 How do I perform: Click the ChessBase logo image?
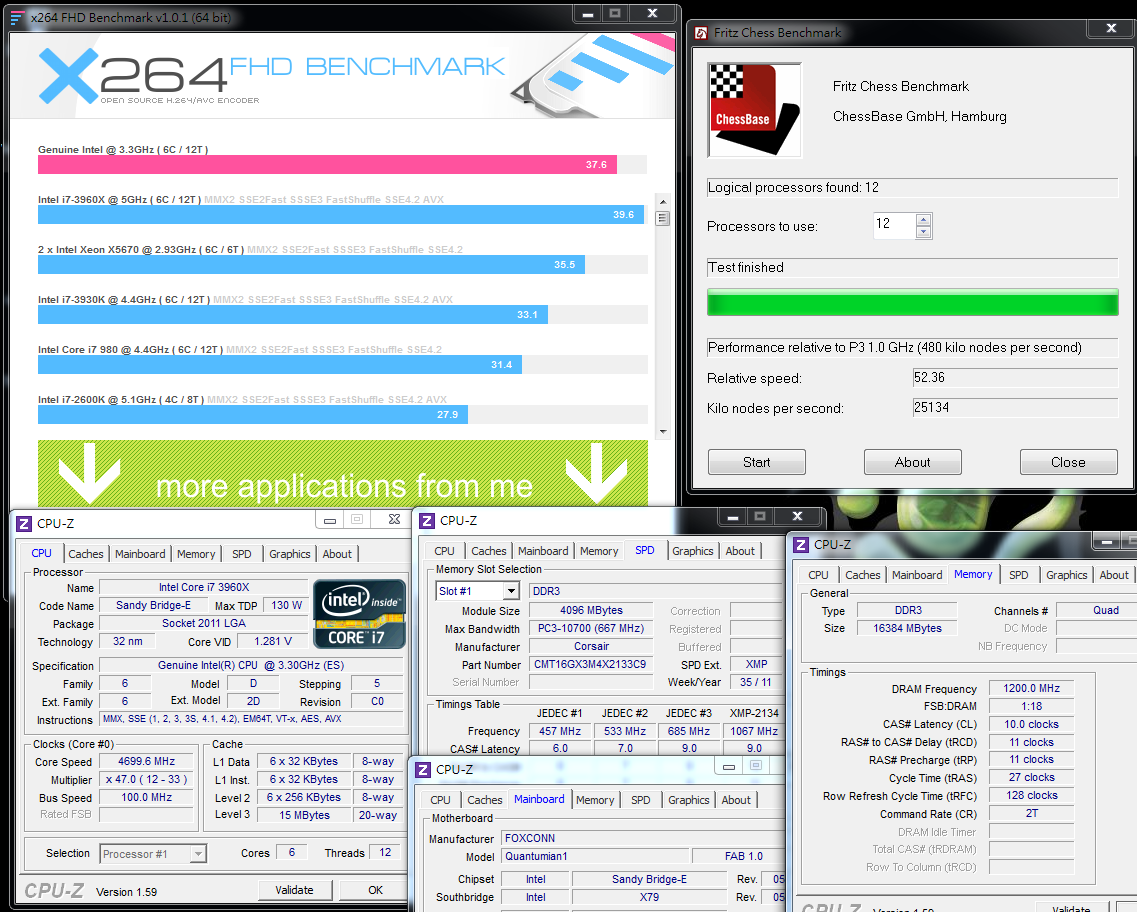754,109
